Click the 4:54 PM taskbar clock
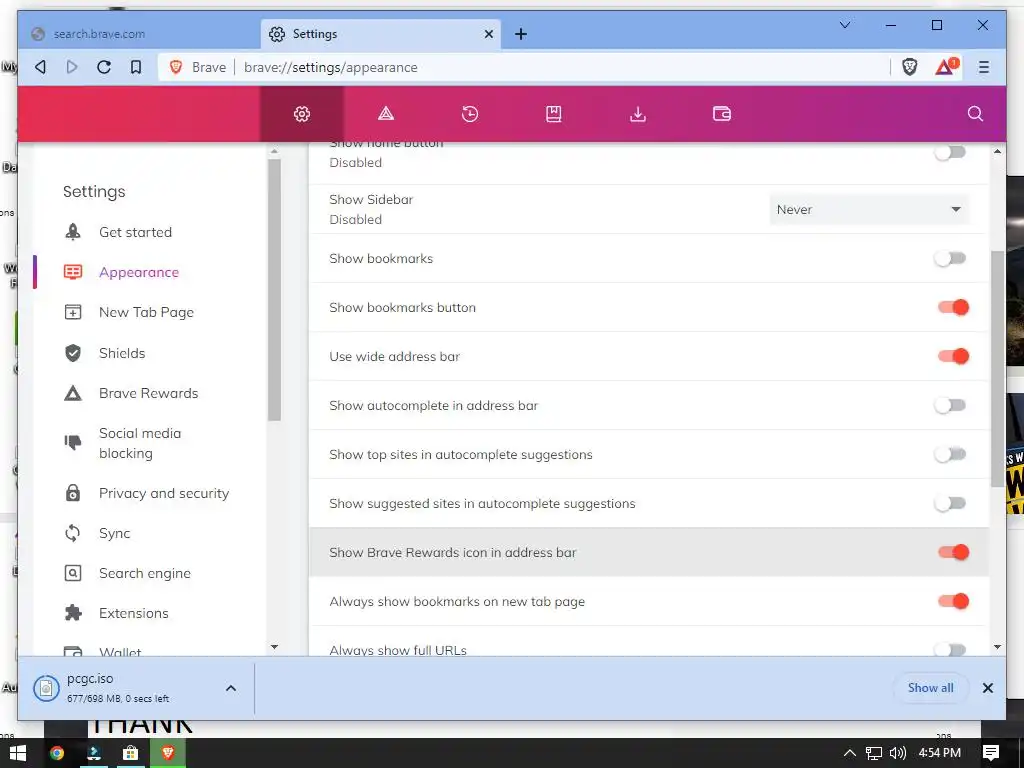The width and height of the screenshot is (1024, 768). [x=939, y=753]
